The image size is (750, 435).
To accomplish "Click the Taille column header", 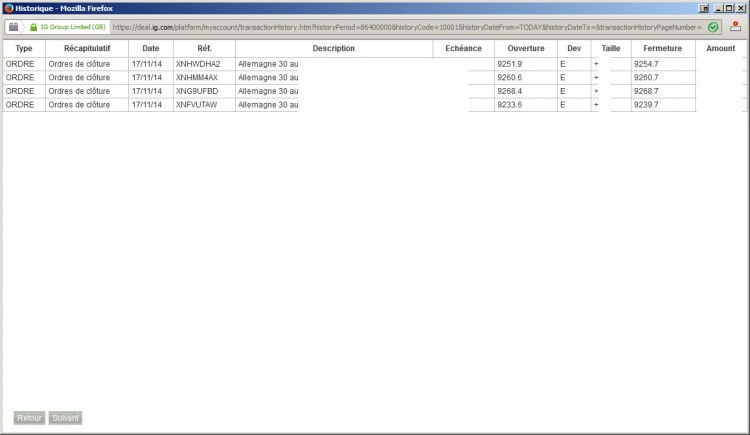I will click(x=611, y=48).
